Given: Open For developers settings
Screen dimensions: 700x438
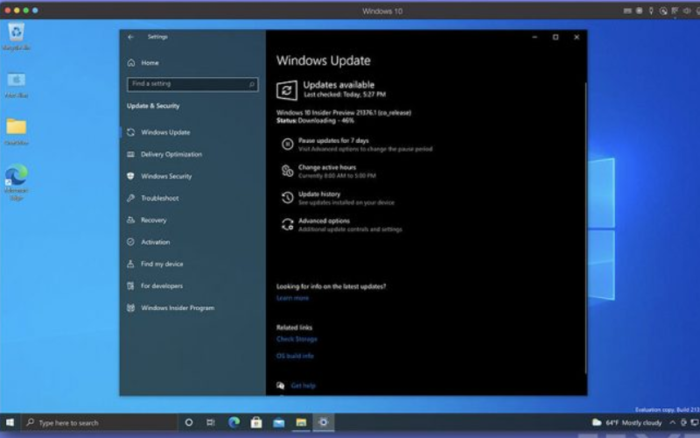Looking at the screenshot, I should pyautogui.click(x=162, y=286).
